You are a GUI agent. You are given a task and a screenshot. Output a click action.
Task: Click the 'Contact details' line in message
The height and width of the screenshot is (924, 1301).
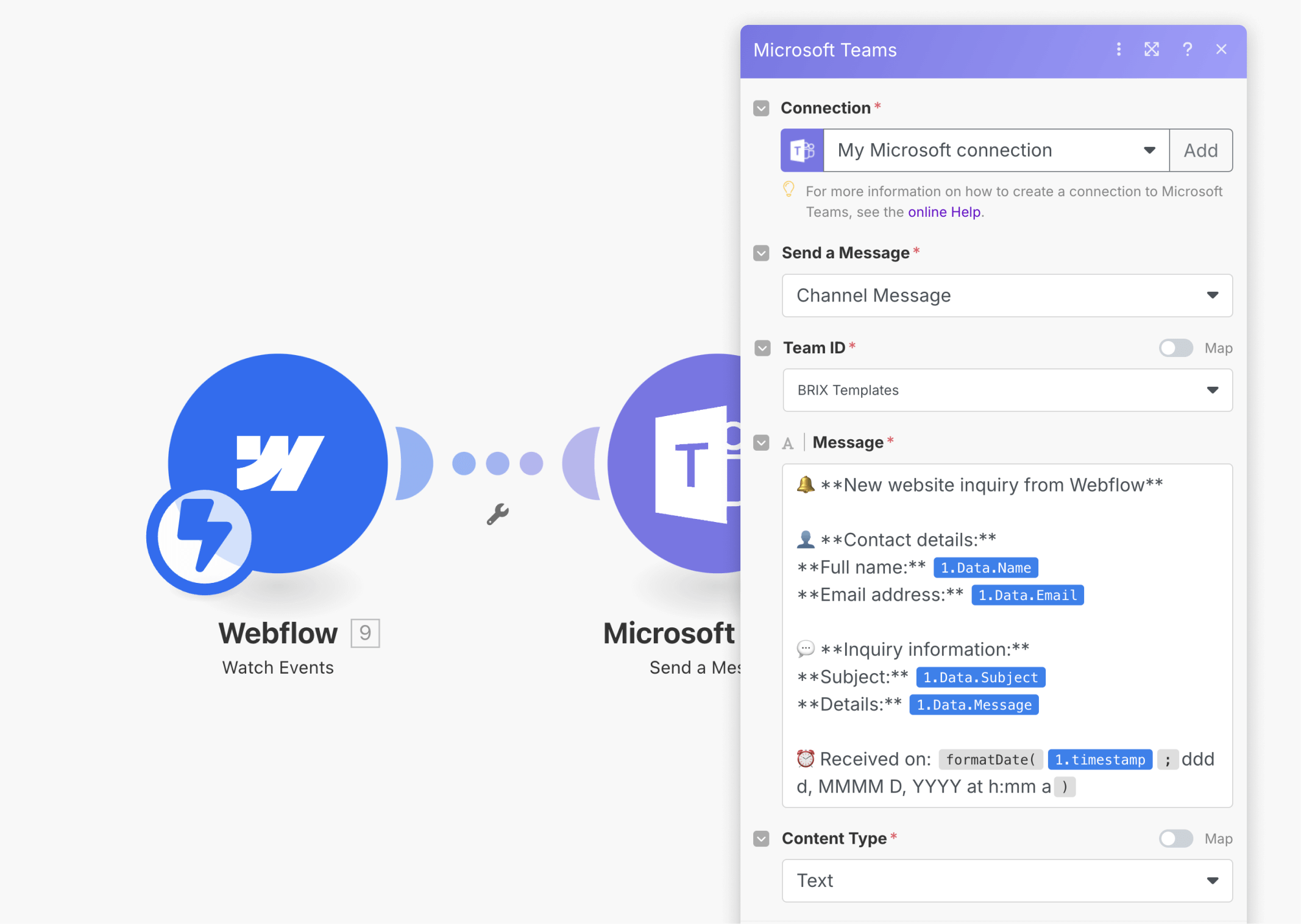pyautogui.click(x=896, y=540)
